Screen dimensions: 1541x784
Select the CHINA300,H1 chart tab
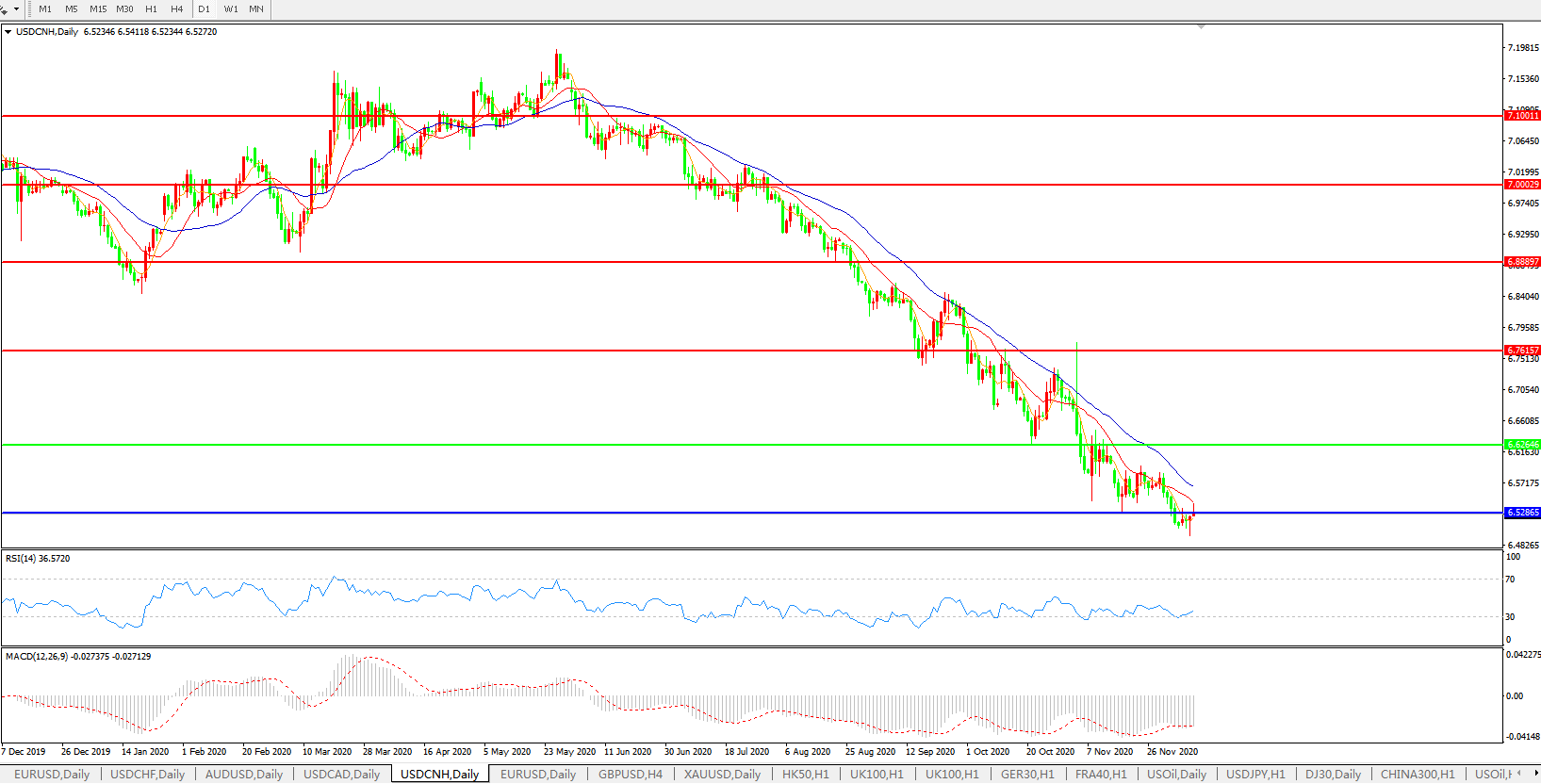(1418, 775)
